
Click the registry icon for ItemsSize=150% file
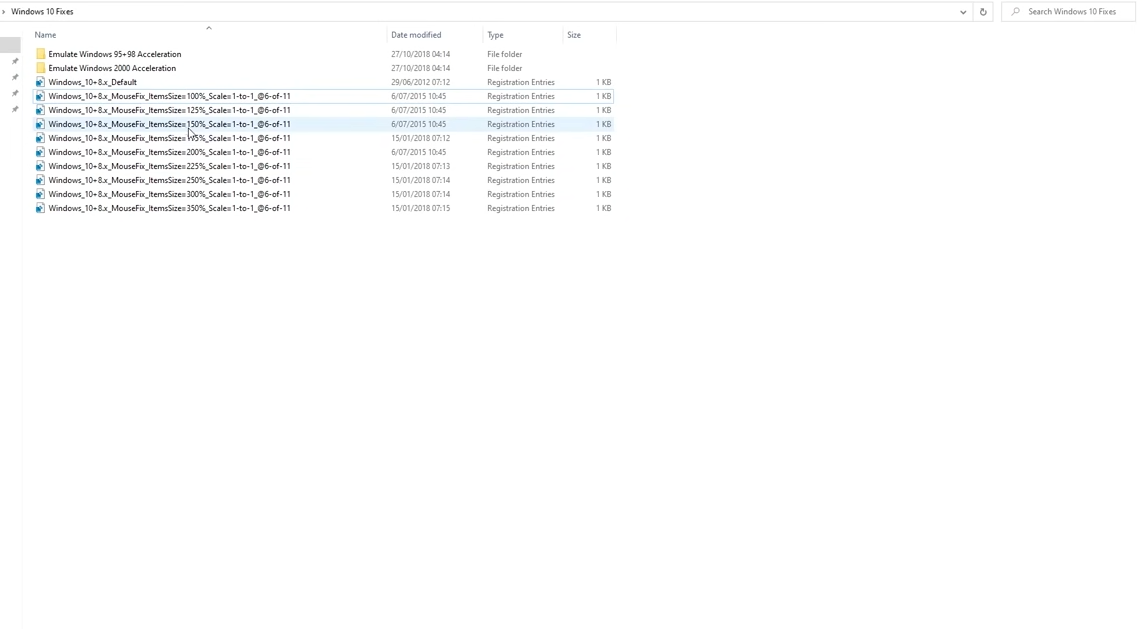pos(40,124)
